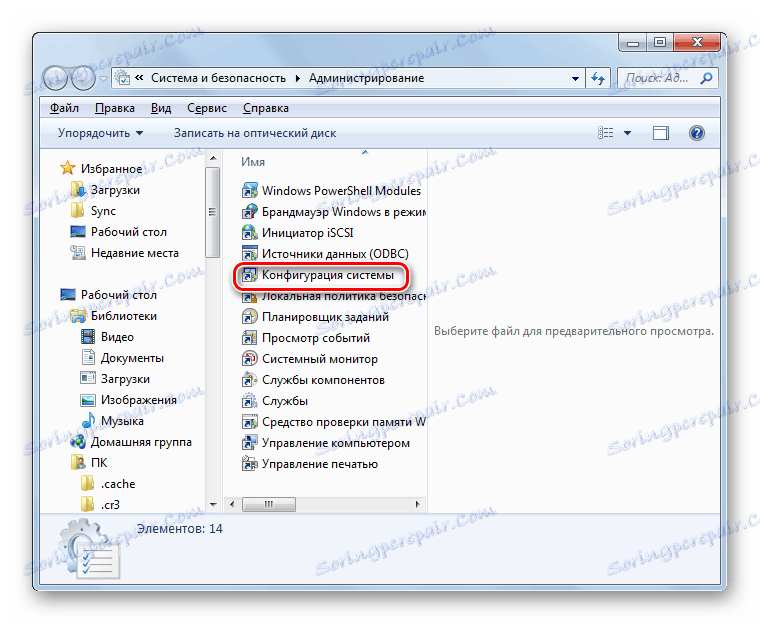Click the Имя column header
Image resolution: width=760 pixels, height=624 pixels.
click(x=253, y=162)
